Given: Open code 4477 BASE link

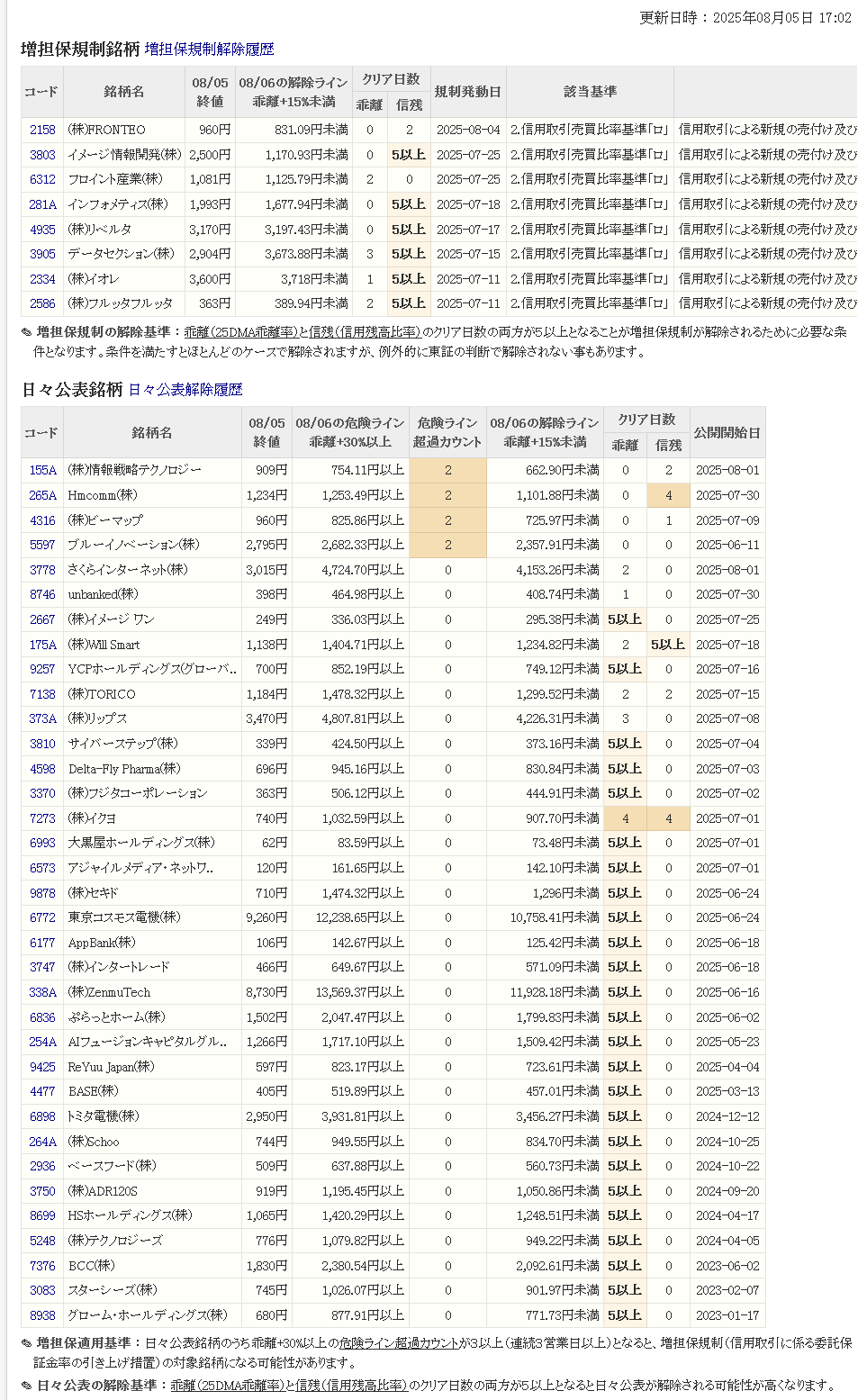Looking at the screenshot, I should pyautogui.click(x=42, y=1091).
